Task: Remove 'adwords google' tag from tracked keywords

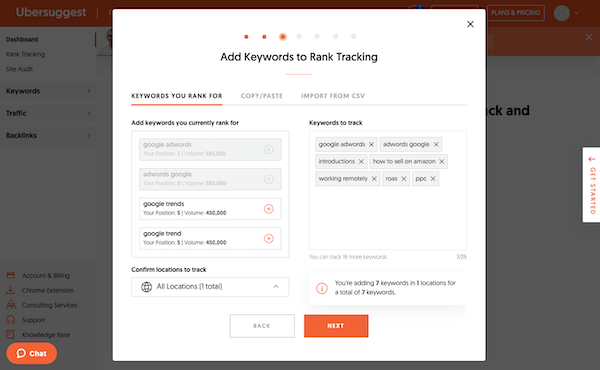Action: [x=436, y=145]
